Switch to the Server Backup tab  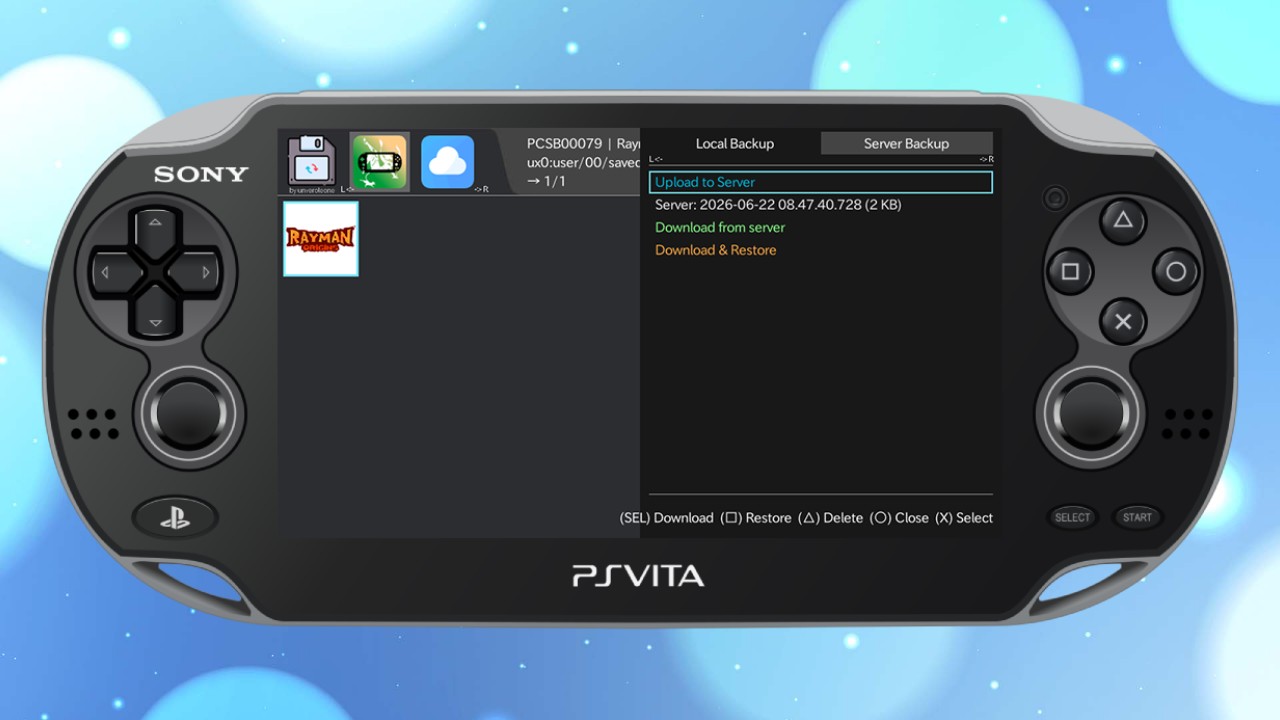(907, 144)
